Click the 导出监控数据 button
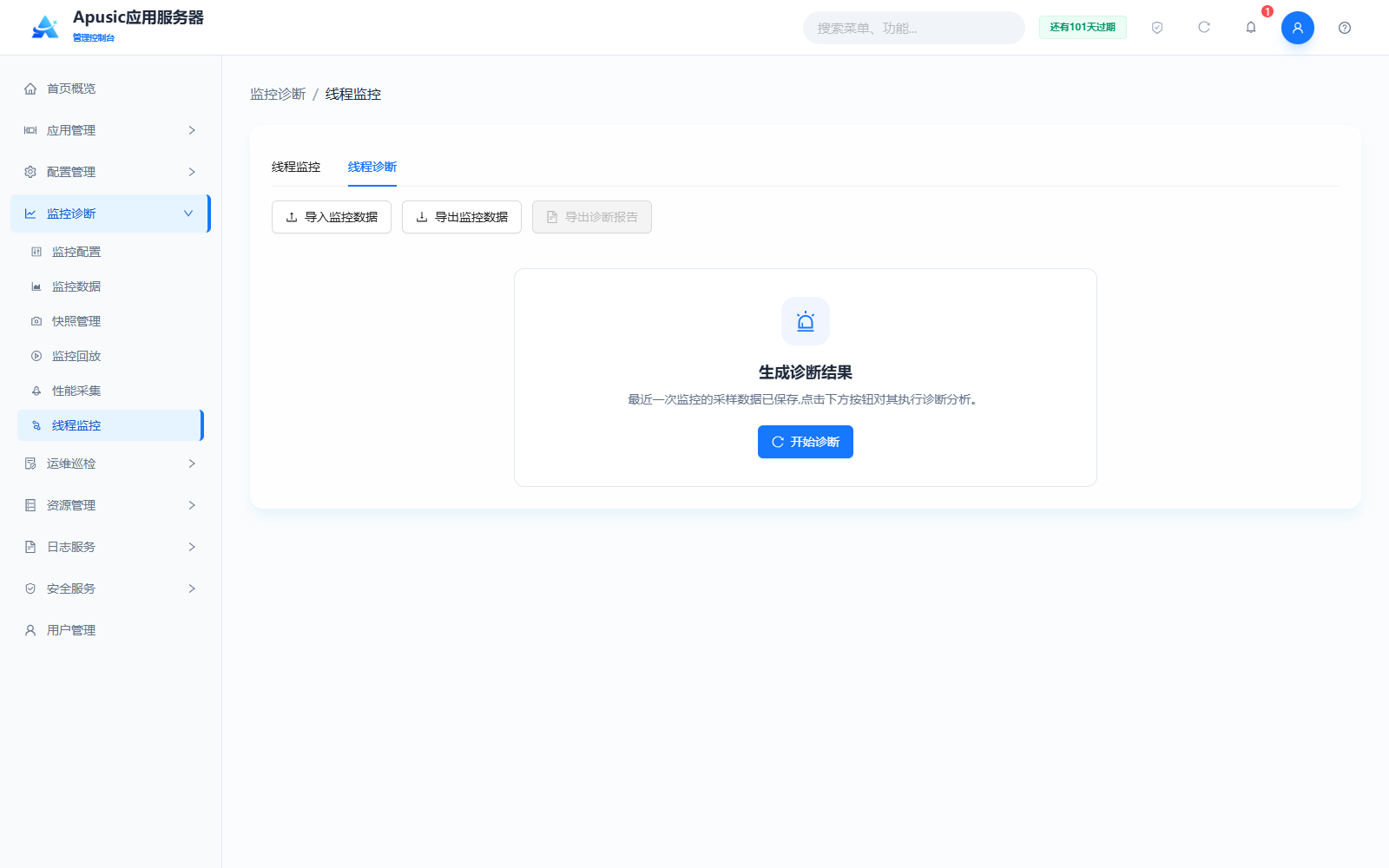 462,217
